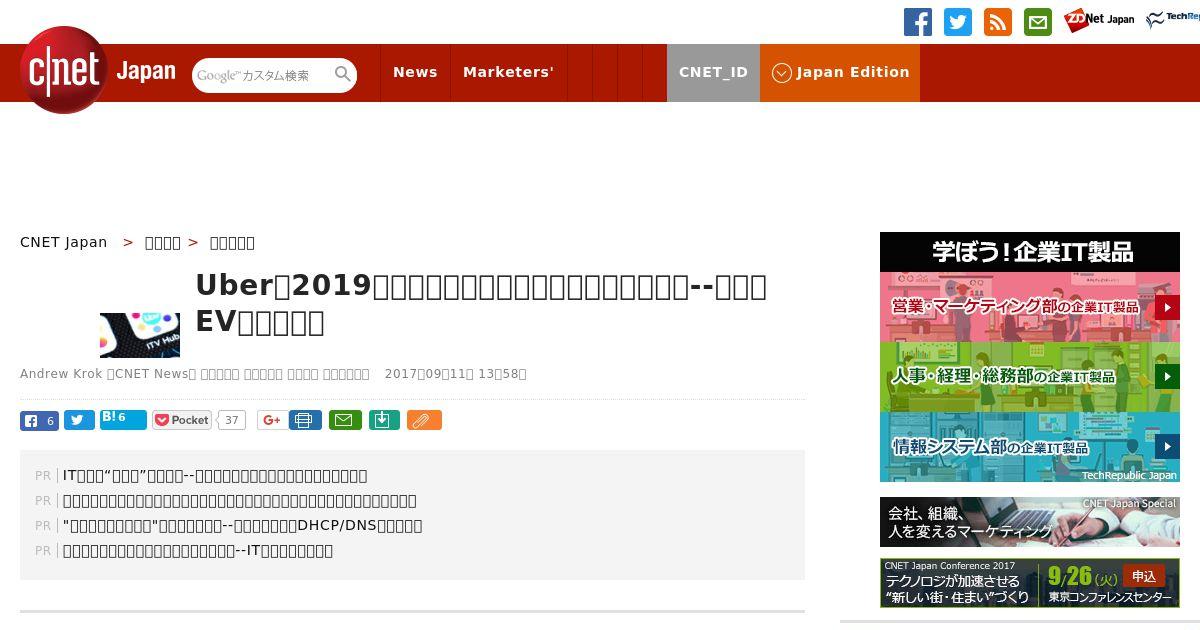
Task: Open the CNET Japan Special marketing banner
Action: click(x=1030, y=522)
